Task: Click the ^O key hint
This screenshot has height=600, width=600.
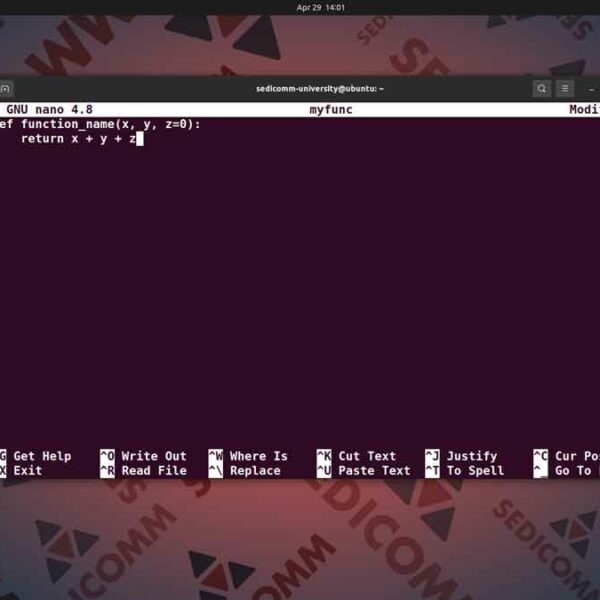Action: click(x=108, y=456)
